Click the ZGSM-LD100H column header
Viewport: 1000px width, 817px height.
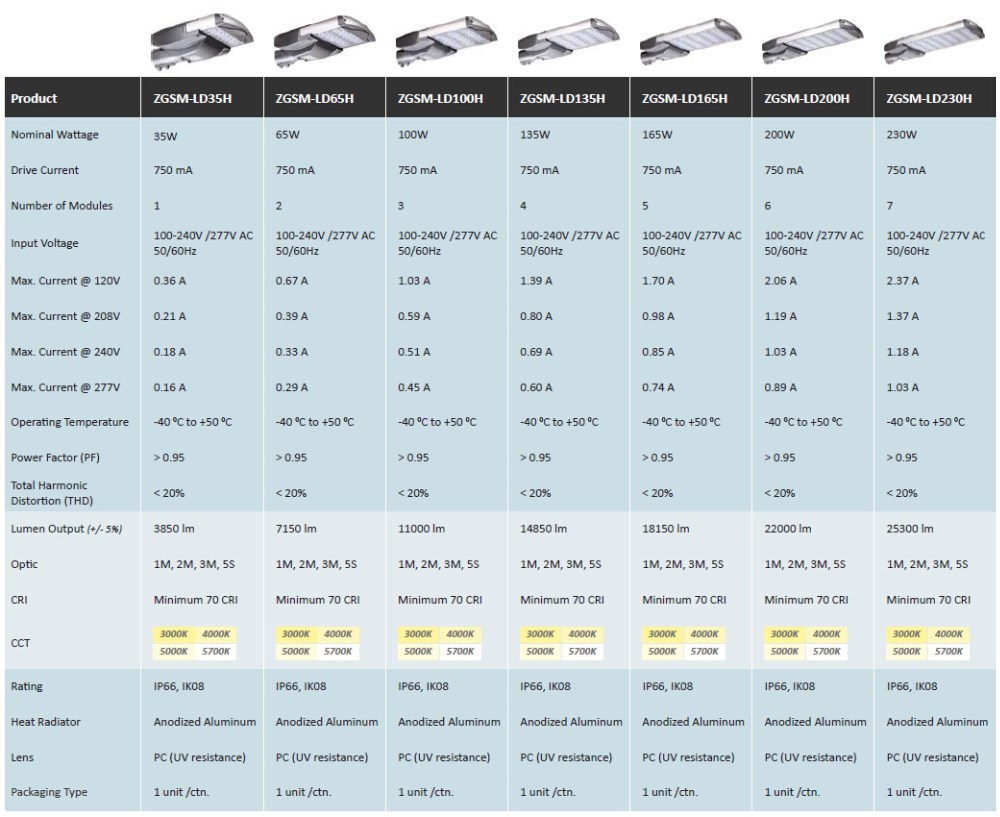446,98
